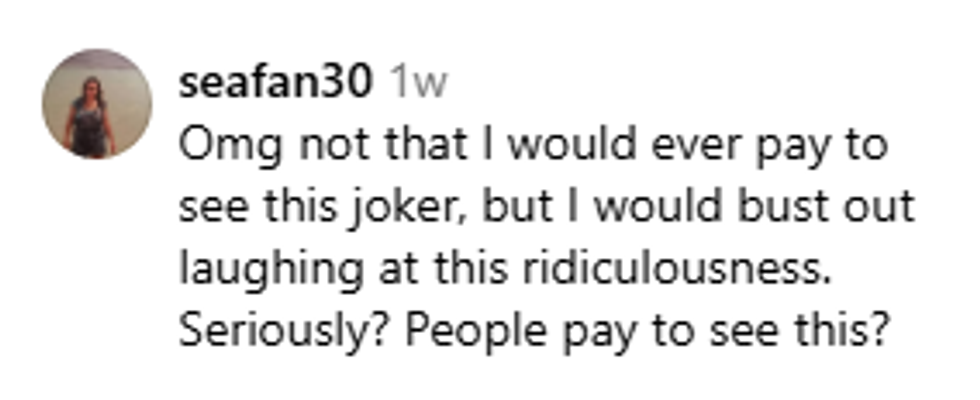Viewport: 980px width, 400px height.
Task: Click the word "joker" in comment
Action: click(x=392, y=209)
